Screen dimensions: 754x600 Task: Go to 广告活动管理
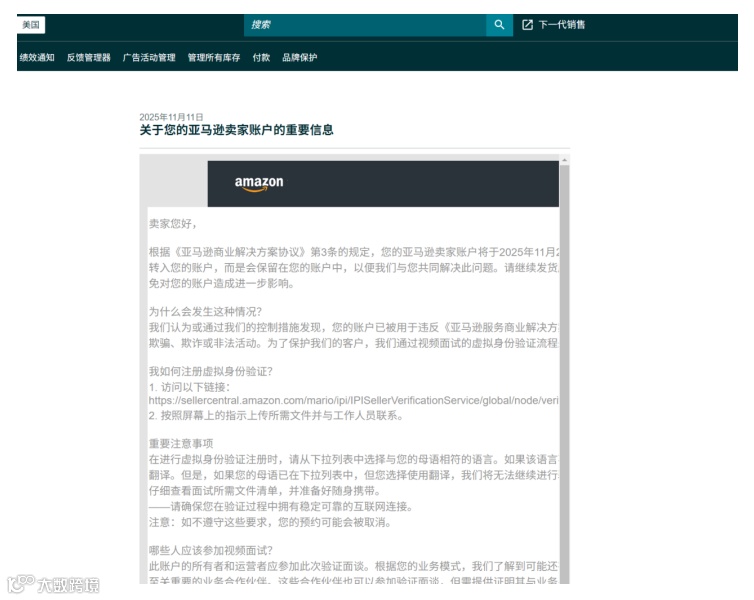(x=149, y=57)
